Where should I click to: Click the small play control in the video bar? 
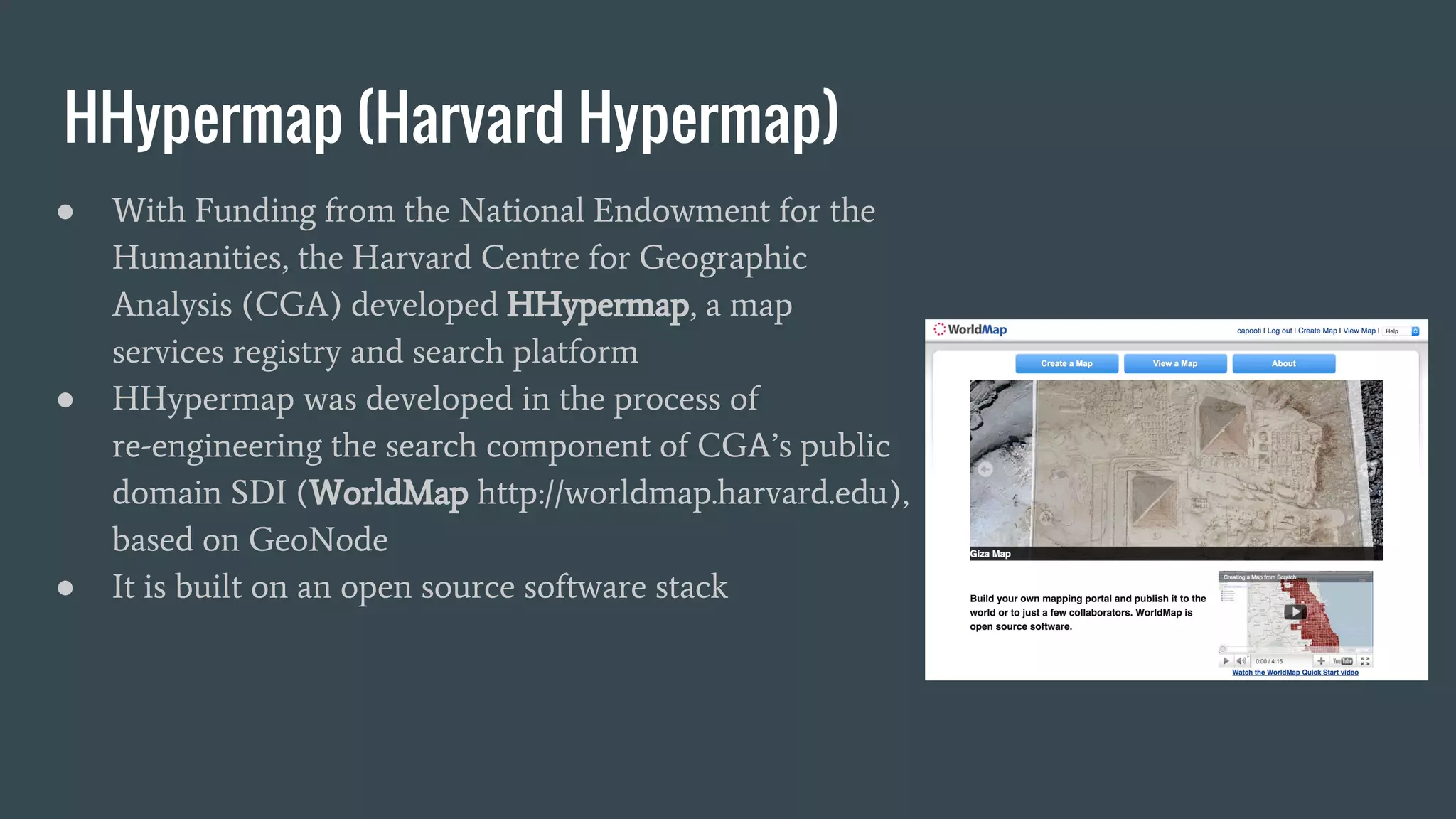click(1226, 661)
